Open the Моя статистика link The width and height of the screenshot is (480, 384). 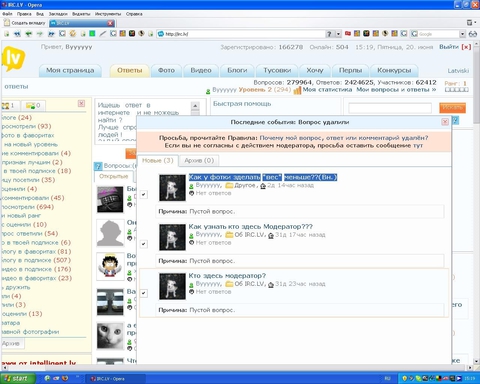[x=327, y=90]
